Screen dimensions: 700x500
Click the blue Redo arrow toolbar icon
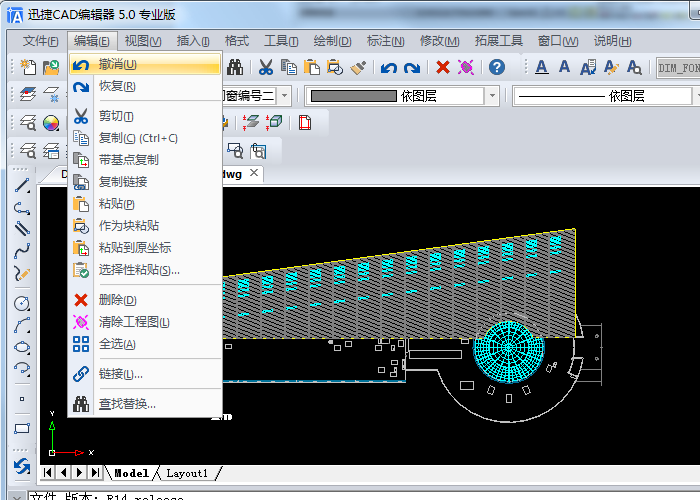[412, 67]
